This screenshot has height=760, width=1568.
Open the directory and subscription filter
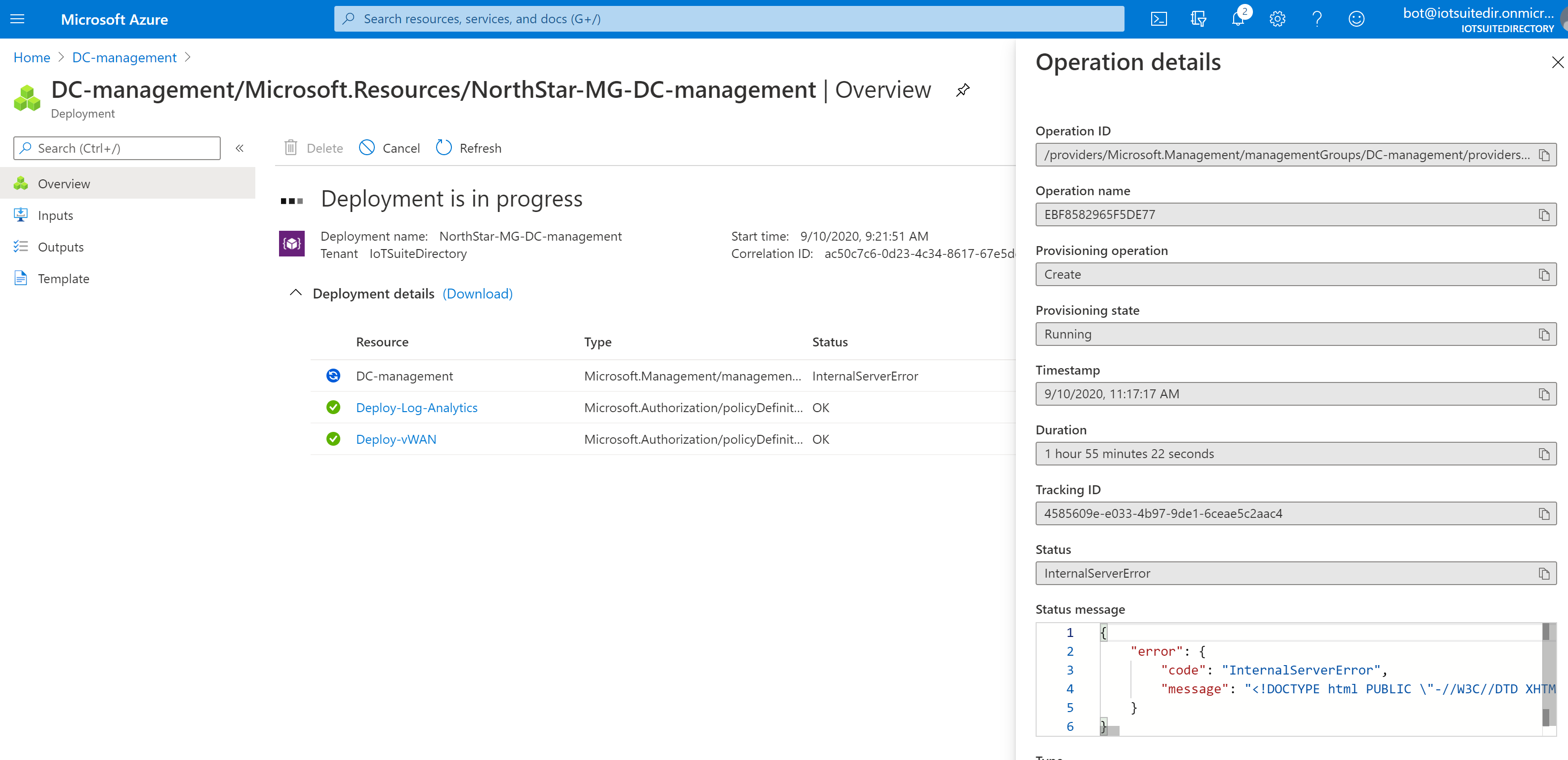click(1197, 19)
